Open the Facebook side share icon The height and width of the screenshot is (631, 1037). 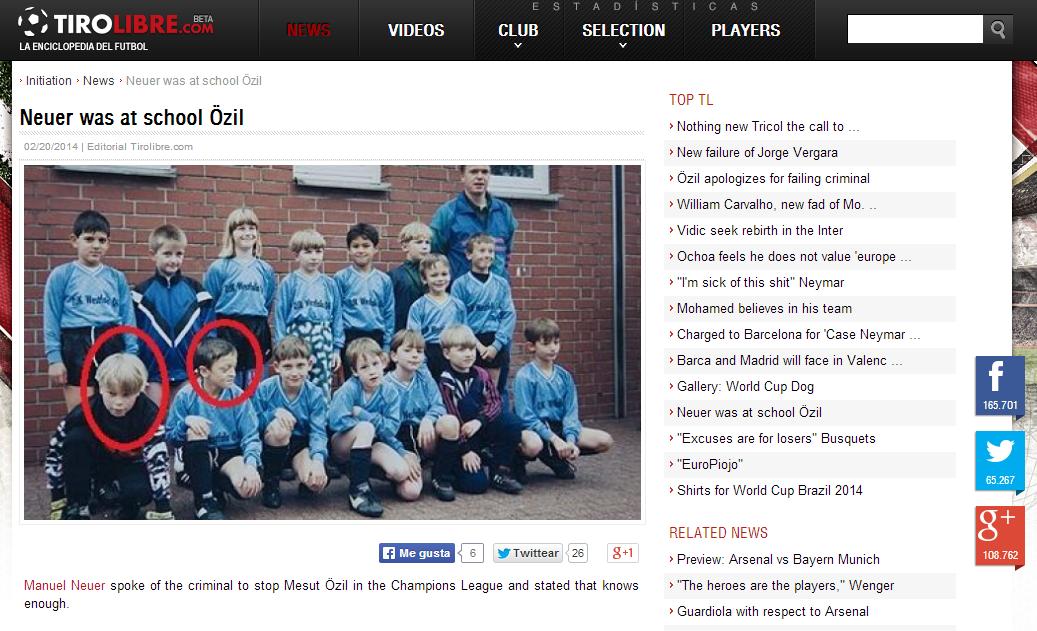coord(999,386)
